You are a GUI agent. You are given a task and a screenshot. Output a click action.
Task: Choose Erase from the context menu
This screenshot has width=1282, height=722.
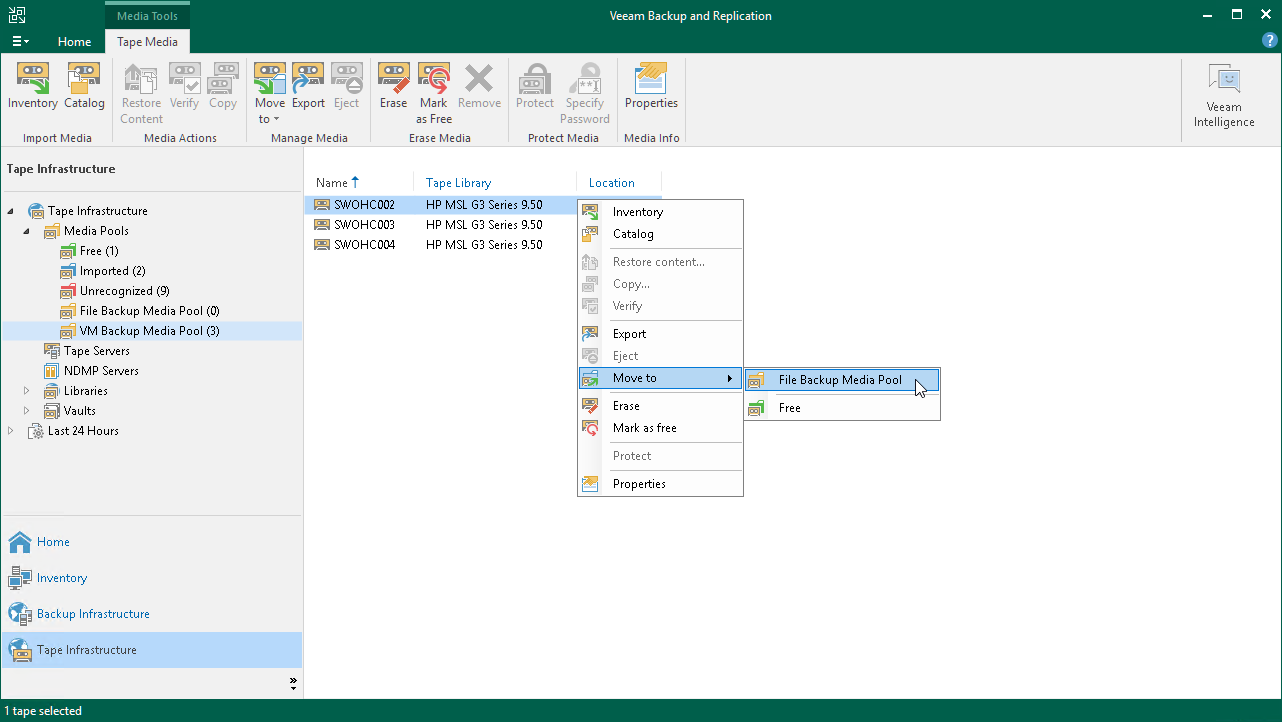660,406
